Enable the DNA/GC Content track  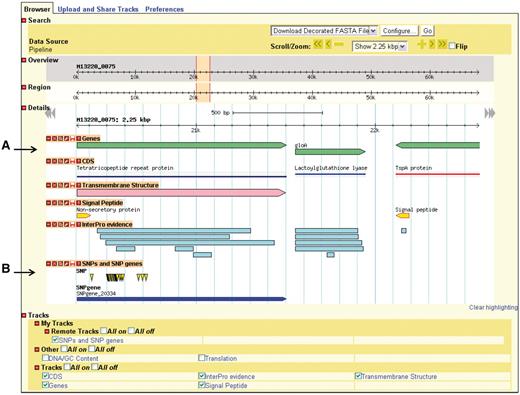45,358
